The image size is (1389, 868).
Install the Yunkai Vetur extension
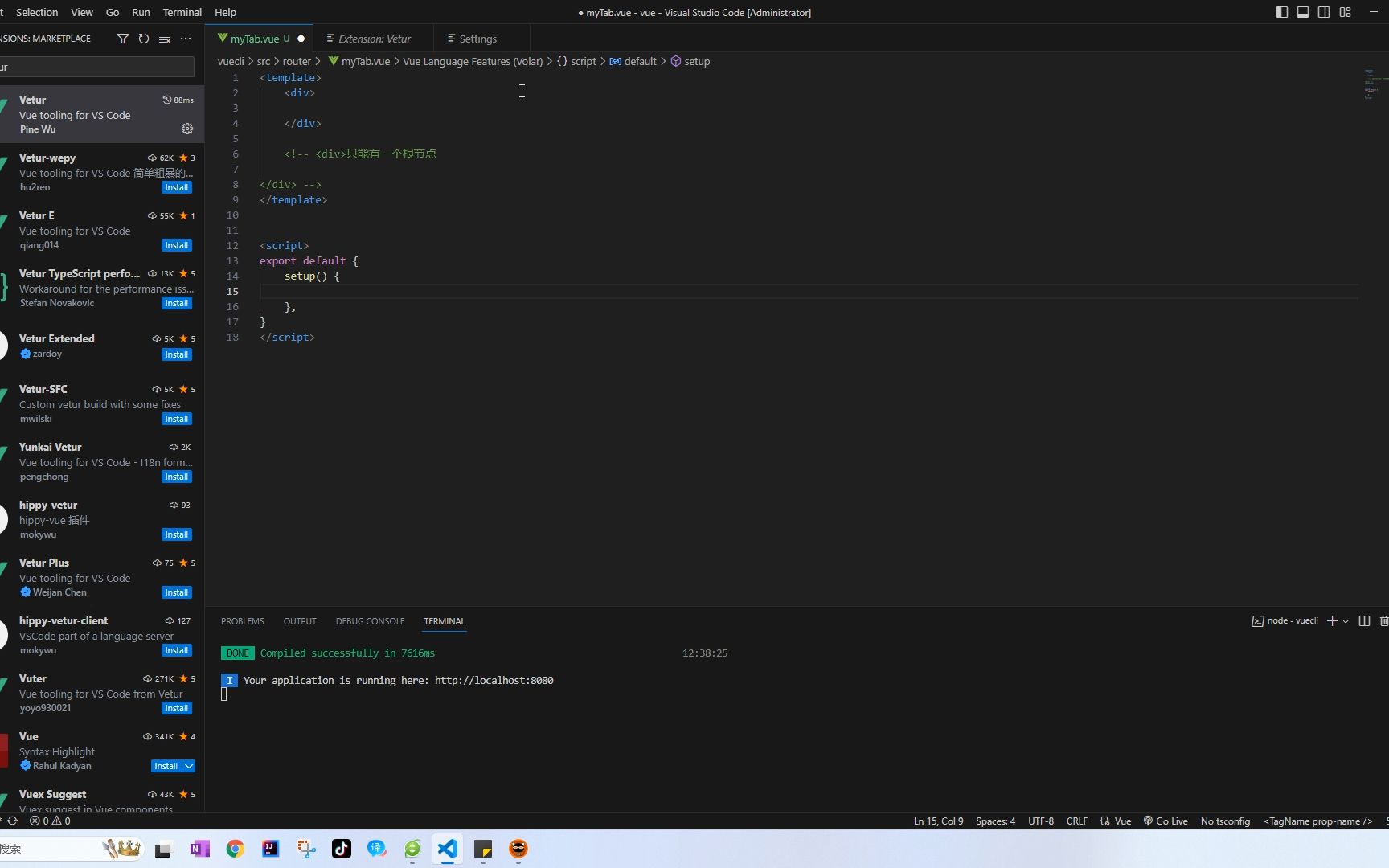(x=177, y=477)
